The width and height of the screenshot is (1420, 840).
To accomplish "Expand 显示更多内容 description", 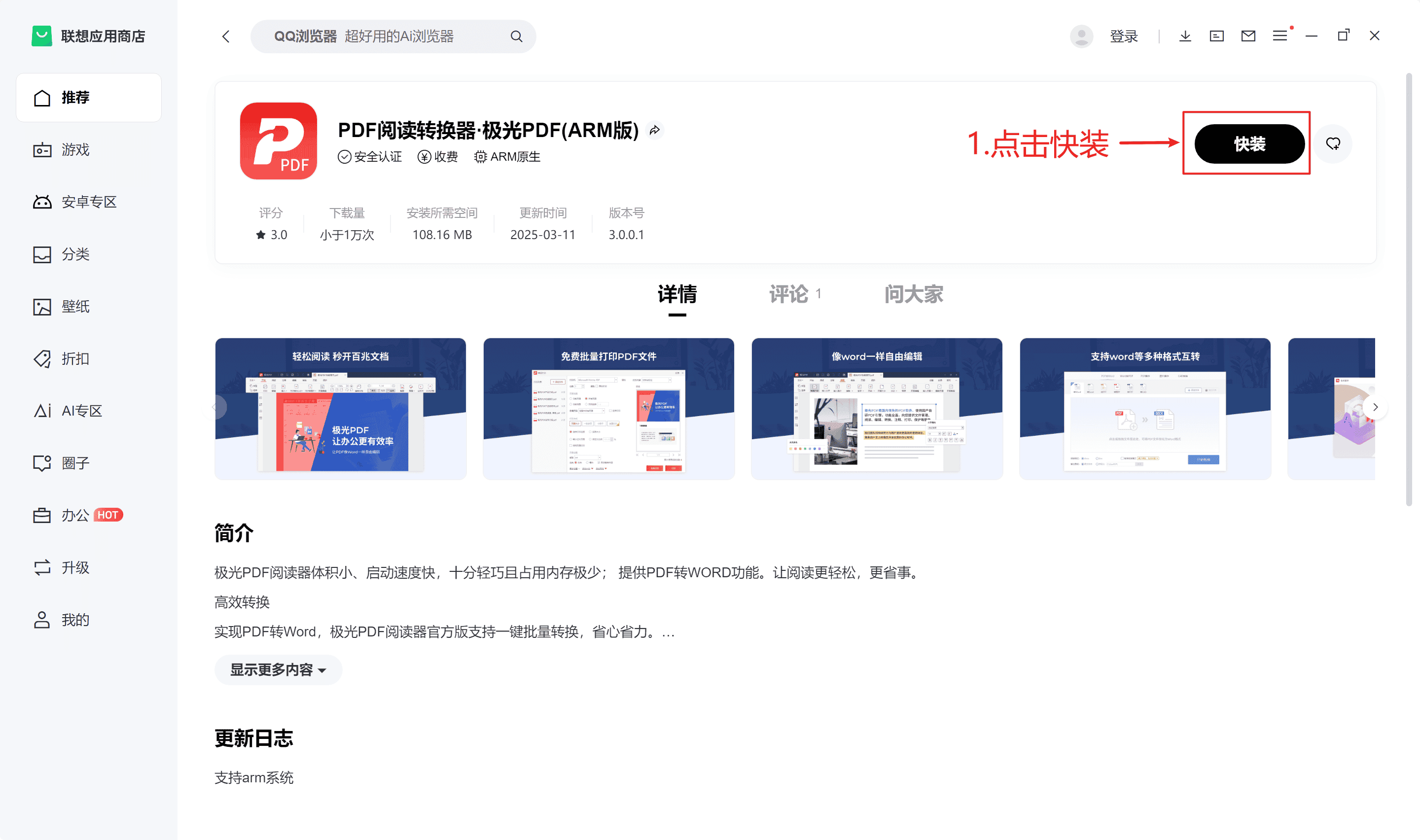I will (278, 669).
